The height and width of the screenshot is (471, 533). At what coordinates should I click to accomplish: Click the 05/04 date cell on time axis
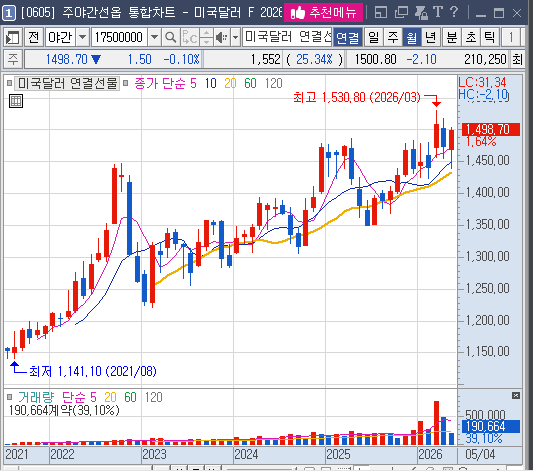coord(480,454)
